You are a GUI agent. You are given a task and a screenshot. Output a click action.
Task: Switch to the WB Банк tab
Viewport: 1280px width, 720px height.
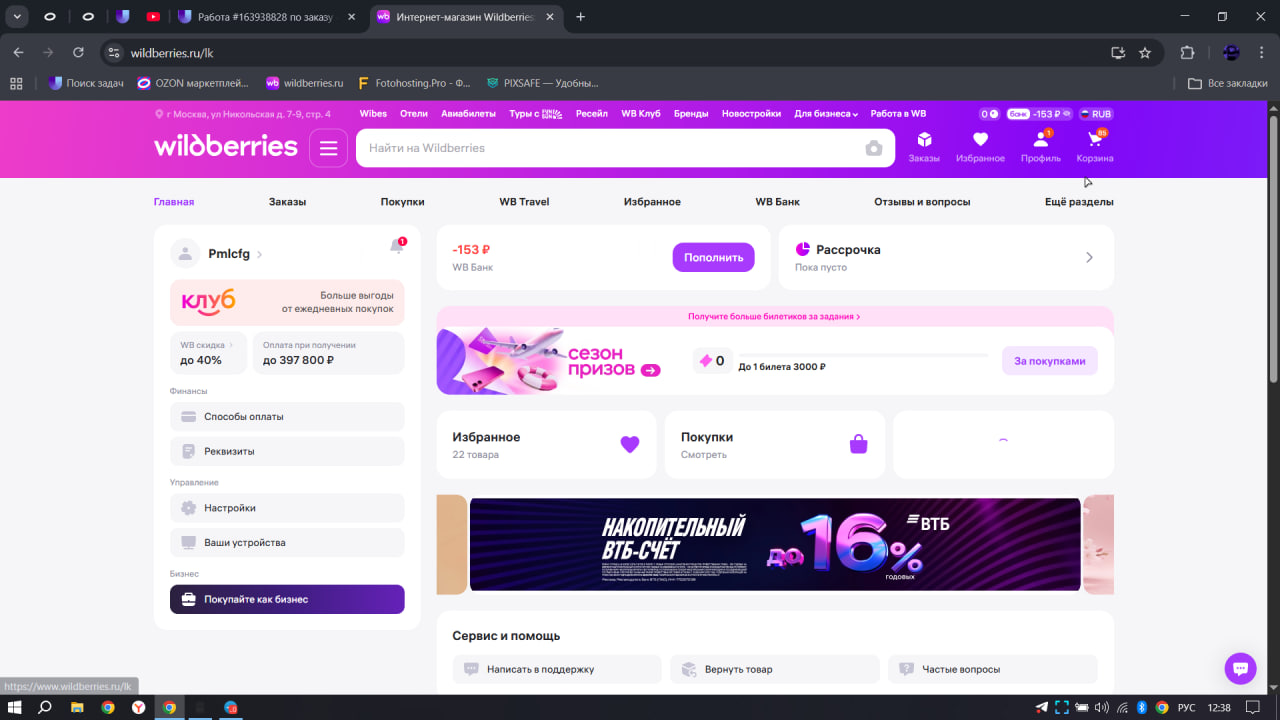pos(777,202)
